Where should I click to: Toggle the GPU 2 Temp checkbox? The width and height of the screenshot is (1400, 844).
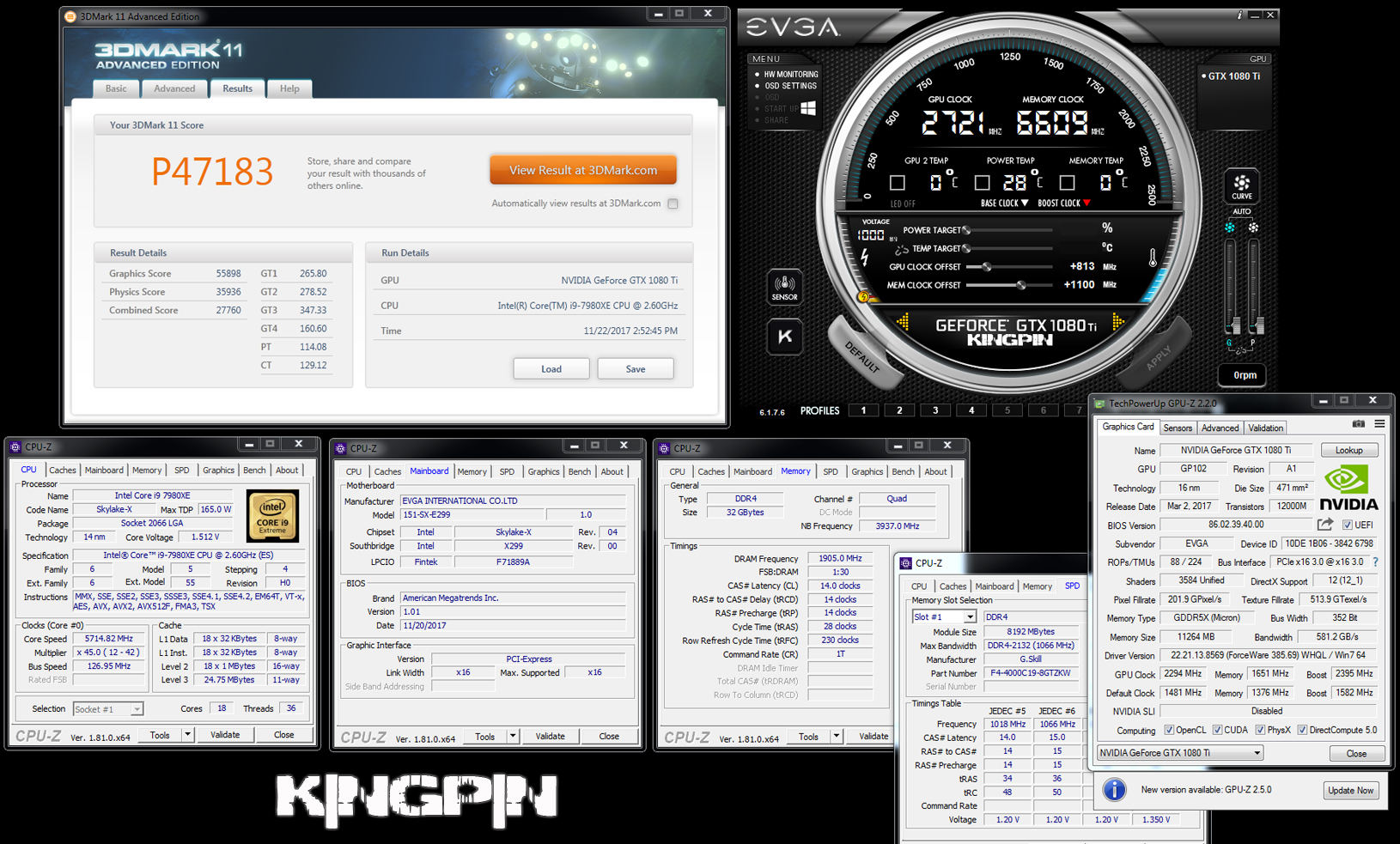pyautogui.click(x=898, y=182)
